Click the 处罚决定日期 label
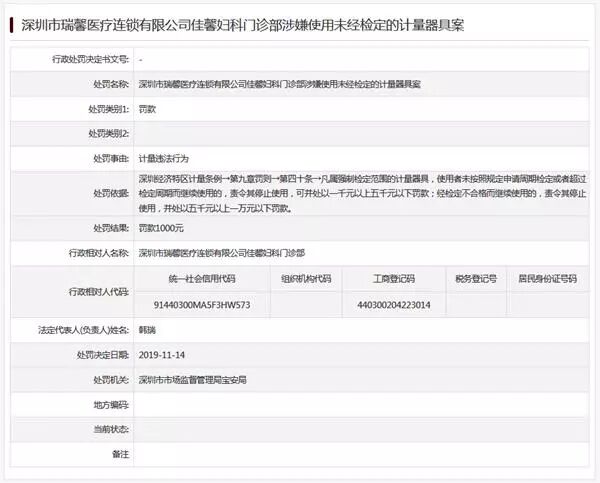 103,355
